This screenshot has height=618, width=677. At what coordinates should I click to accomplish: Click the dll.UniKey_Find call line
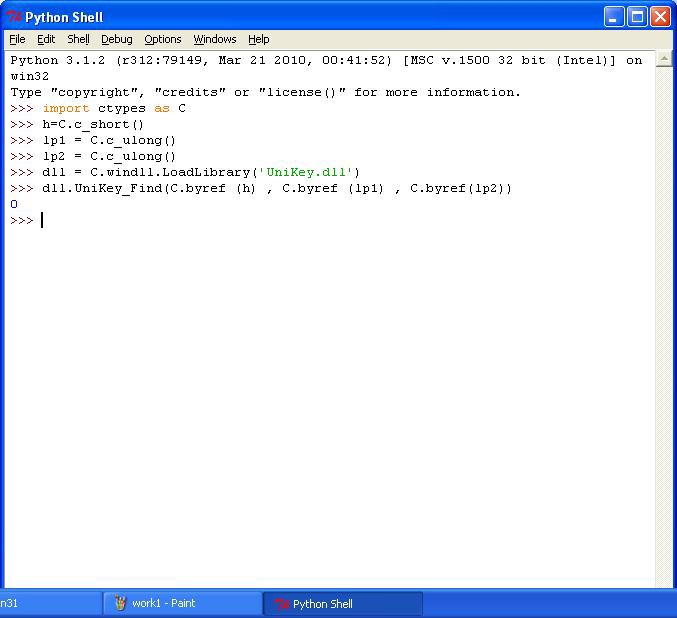point(277,188)
